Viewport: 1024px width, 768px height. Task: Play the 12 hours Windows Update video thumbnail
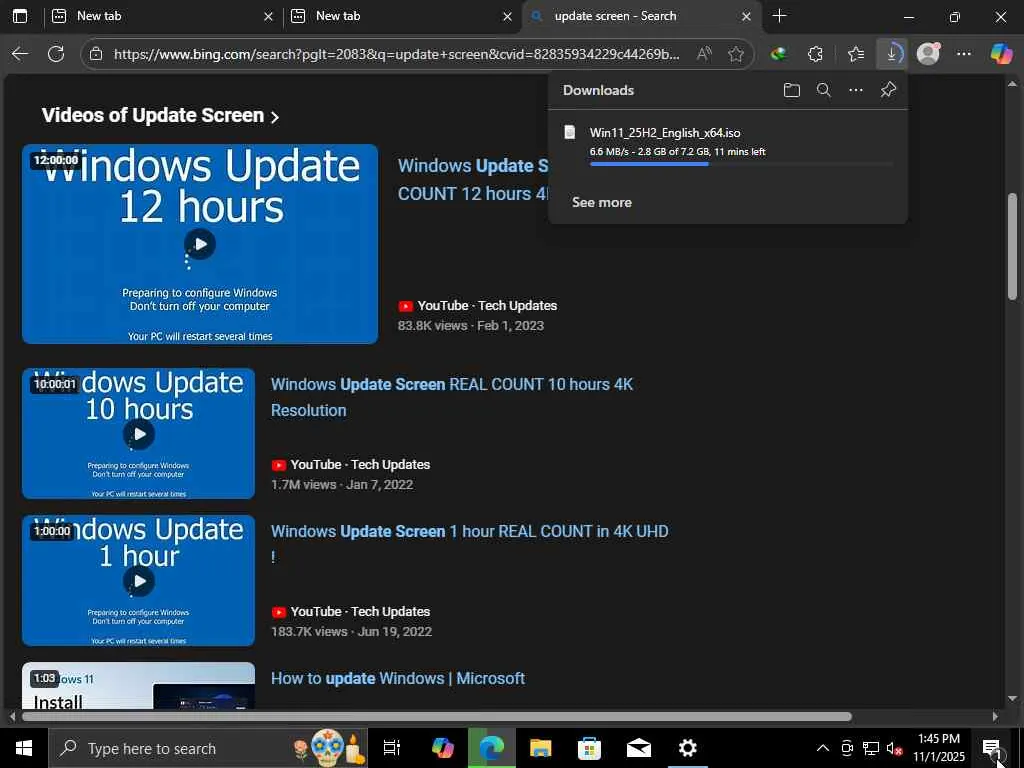pos(200,244)
